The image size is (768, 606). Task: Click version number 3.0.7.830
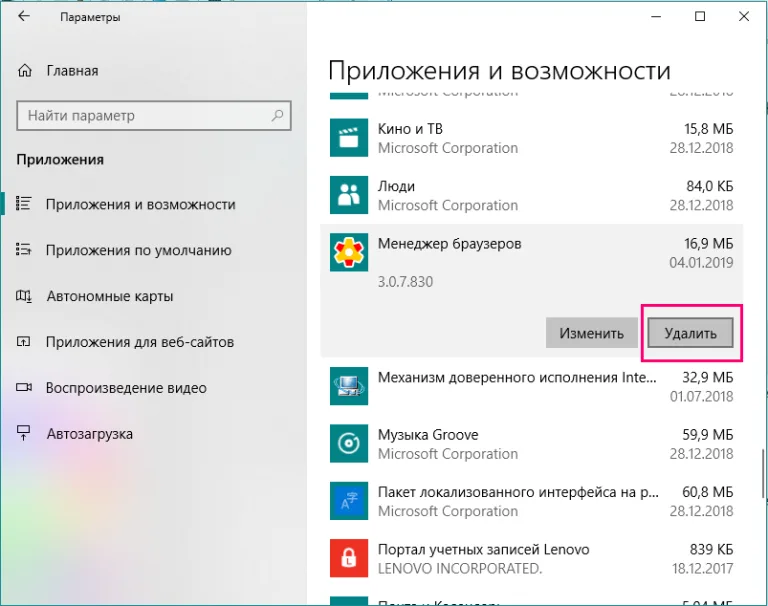click(x=405, y=282)
